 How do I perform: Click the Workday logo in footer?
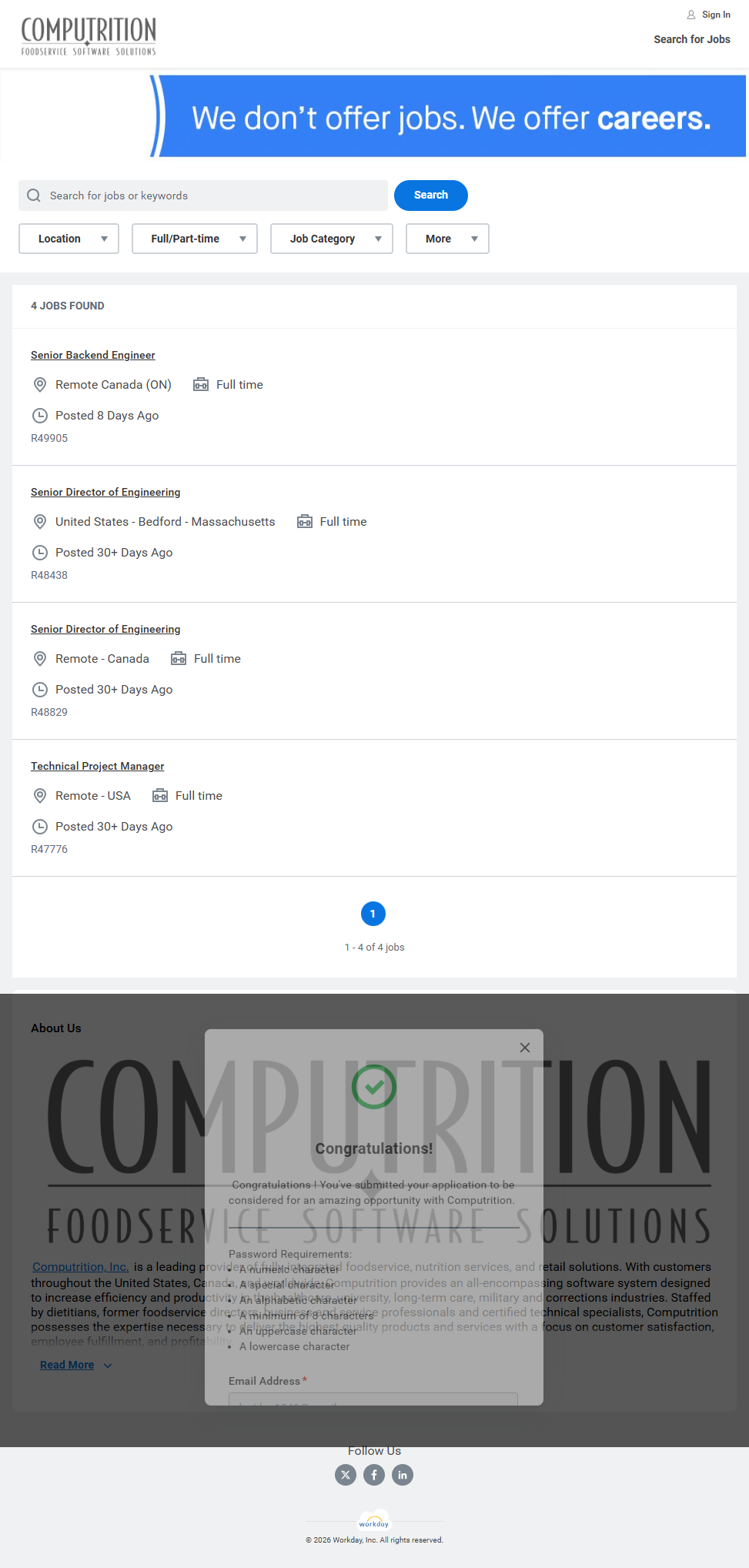click(x=374, y=1523)
